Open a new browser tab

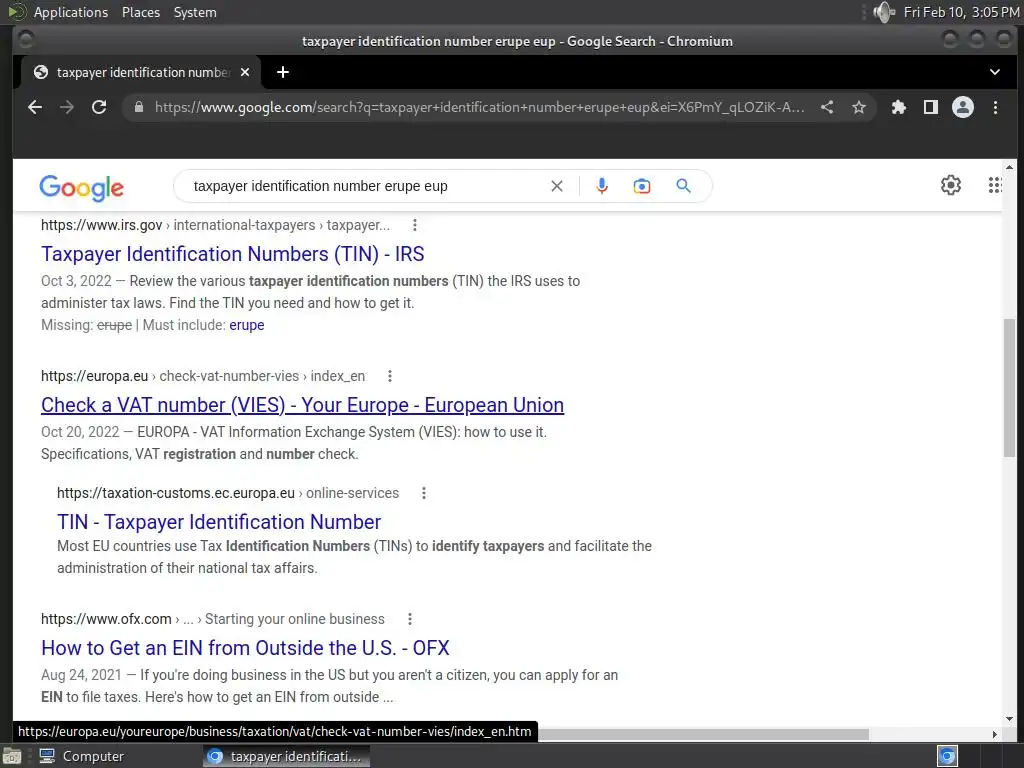283,72
